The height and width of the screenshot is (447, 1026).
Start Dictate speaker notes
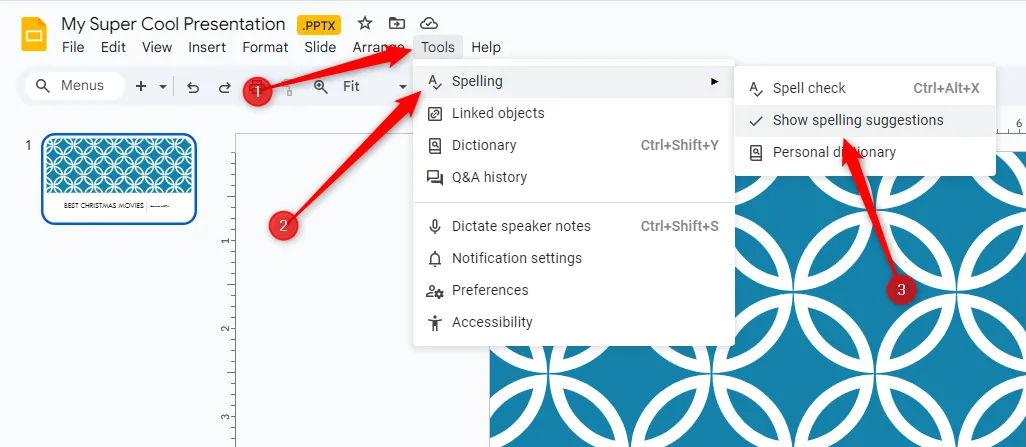[x=573, y=226]
